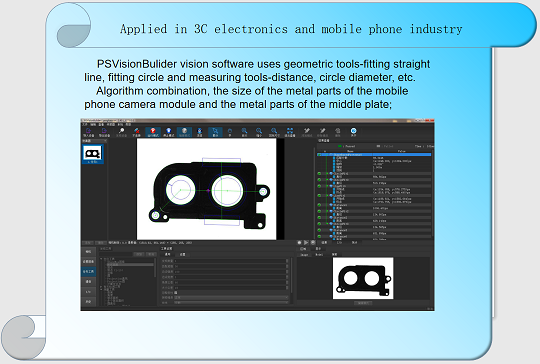Activate the hand pan tool icon
The height and width of the screenshot is (364, 540).
click(x=230, y=131)
